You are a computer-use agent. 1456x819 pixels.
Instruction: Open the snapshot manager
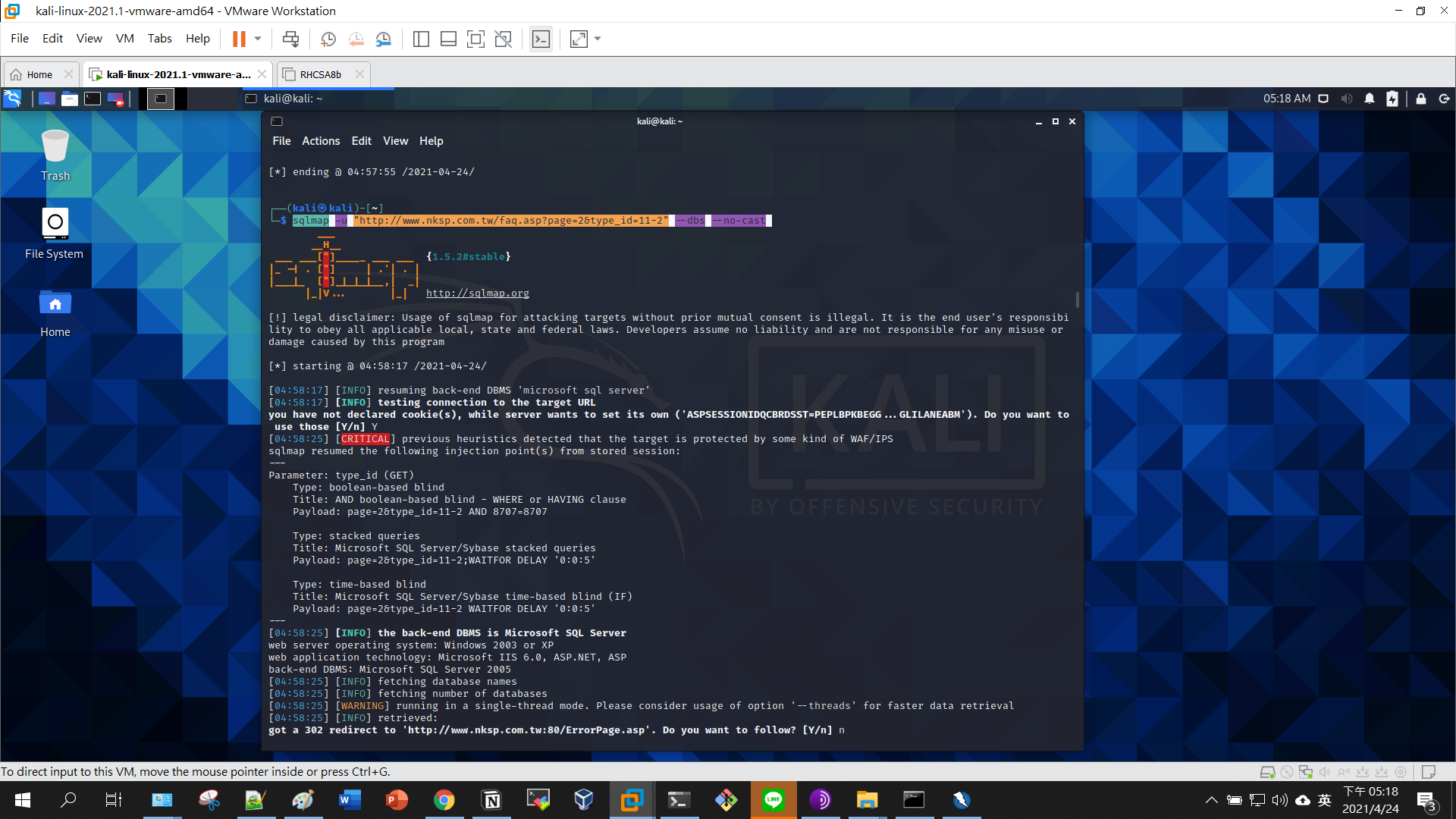pos(384,39)
